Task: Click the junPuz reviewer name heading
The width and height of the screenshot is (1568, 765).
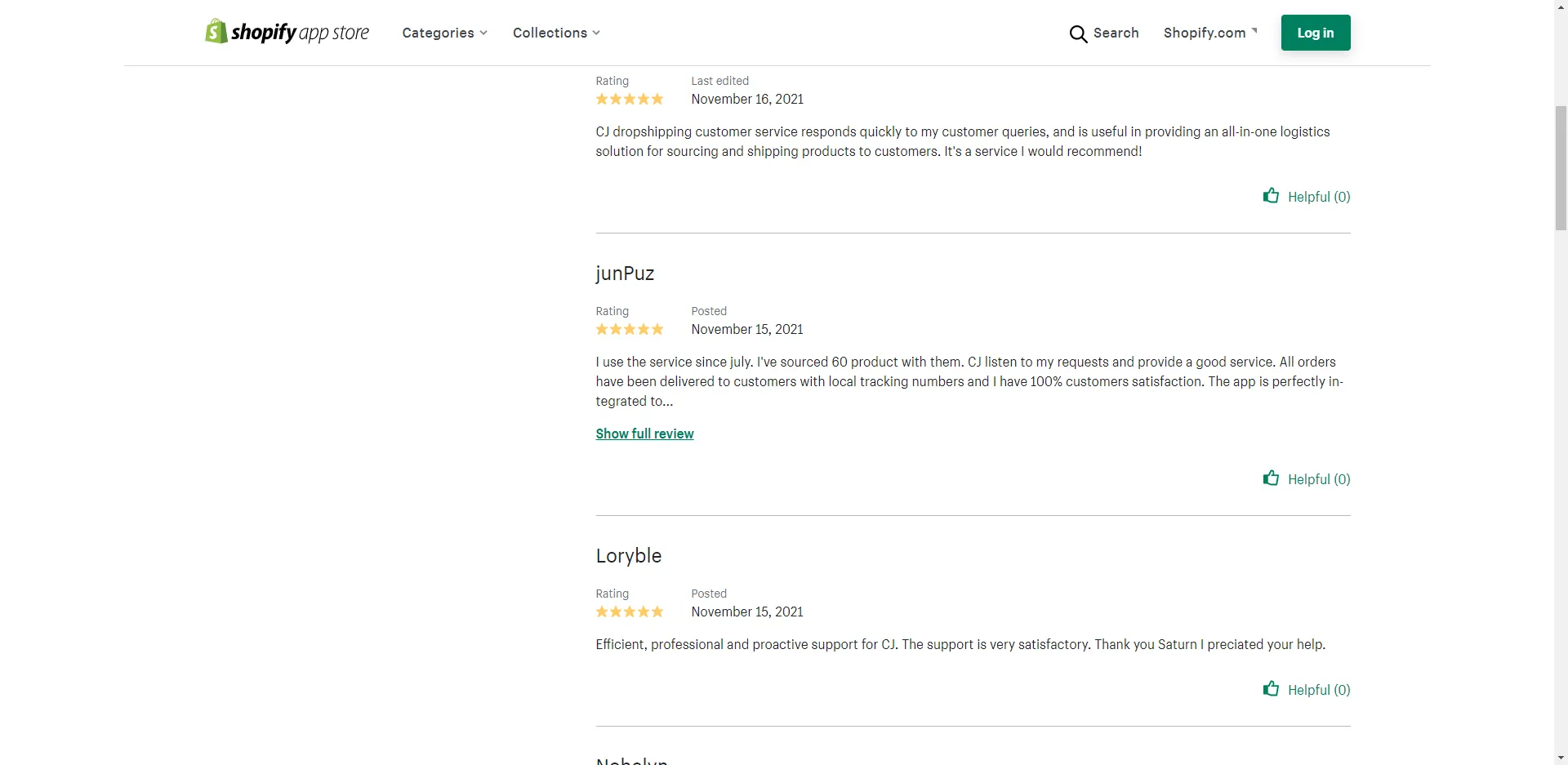Action: point(625,274)
